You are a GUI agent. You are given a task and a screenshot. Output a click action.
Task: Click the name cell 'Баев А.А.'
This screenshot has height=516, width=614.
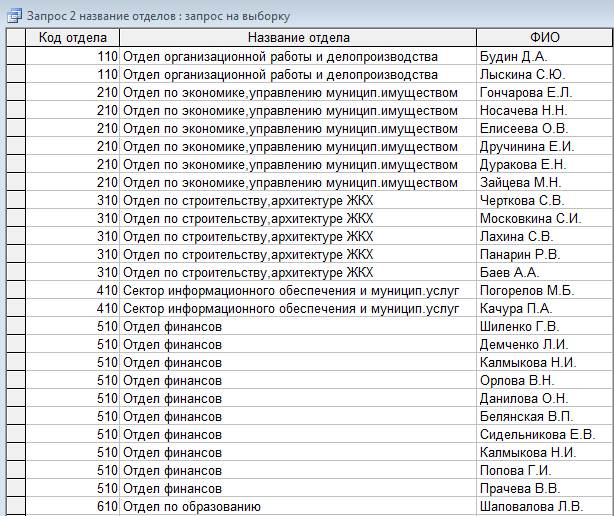(x=545, y=272)
